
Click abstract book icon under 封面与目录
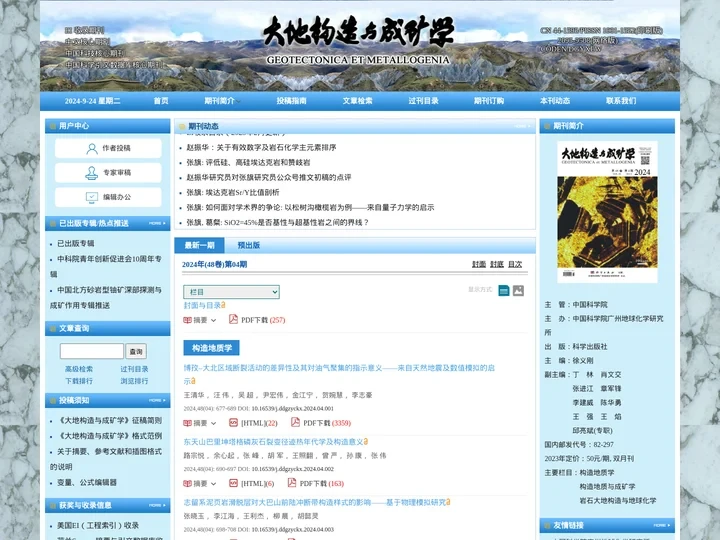[187, 320]
